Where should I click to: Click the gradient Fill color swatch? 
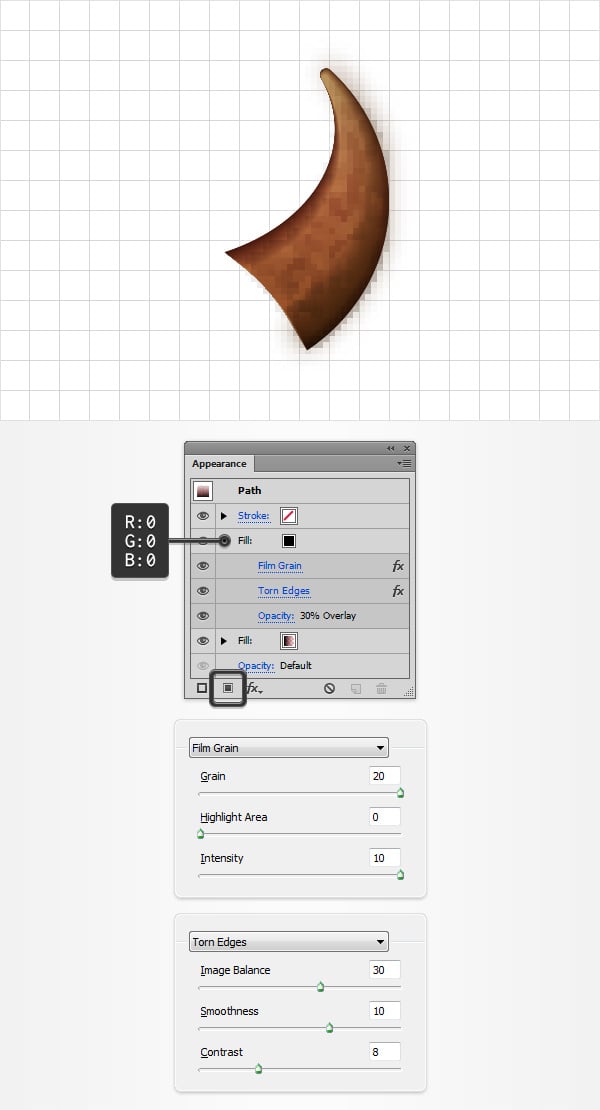(289, 641)
